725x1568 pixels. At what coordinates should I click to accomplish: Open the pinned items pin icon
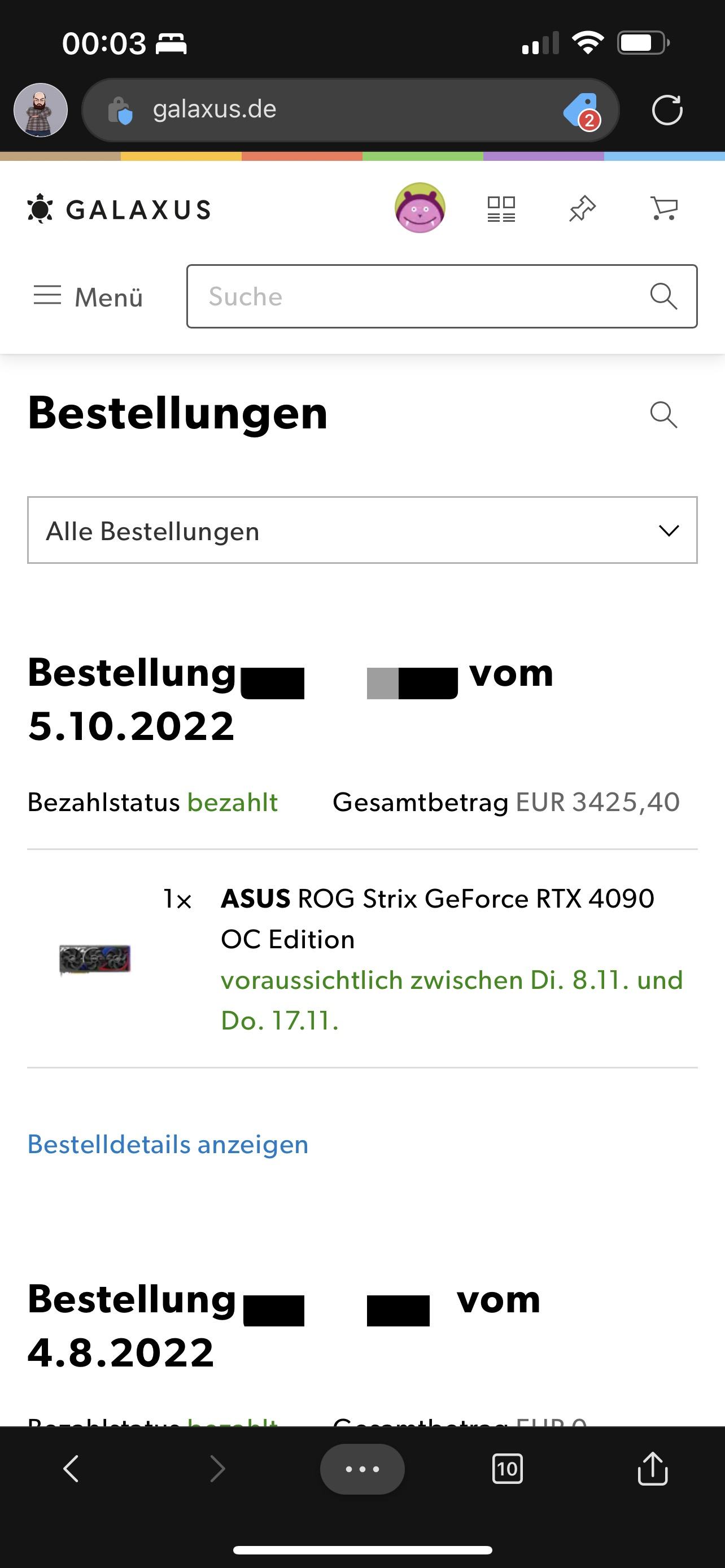tap(582, 209)
